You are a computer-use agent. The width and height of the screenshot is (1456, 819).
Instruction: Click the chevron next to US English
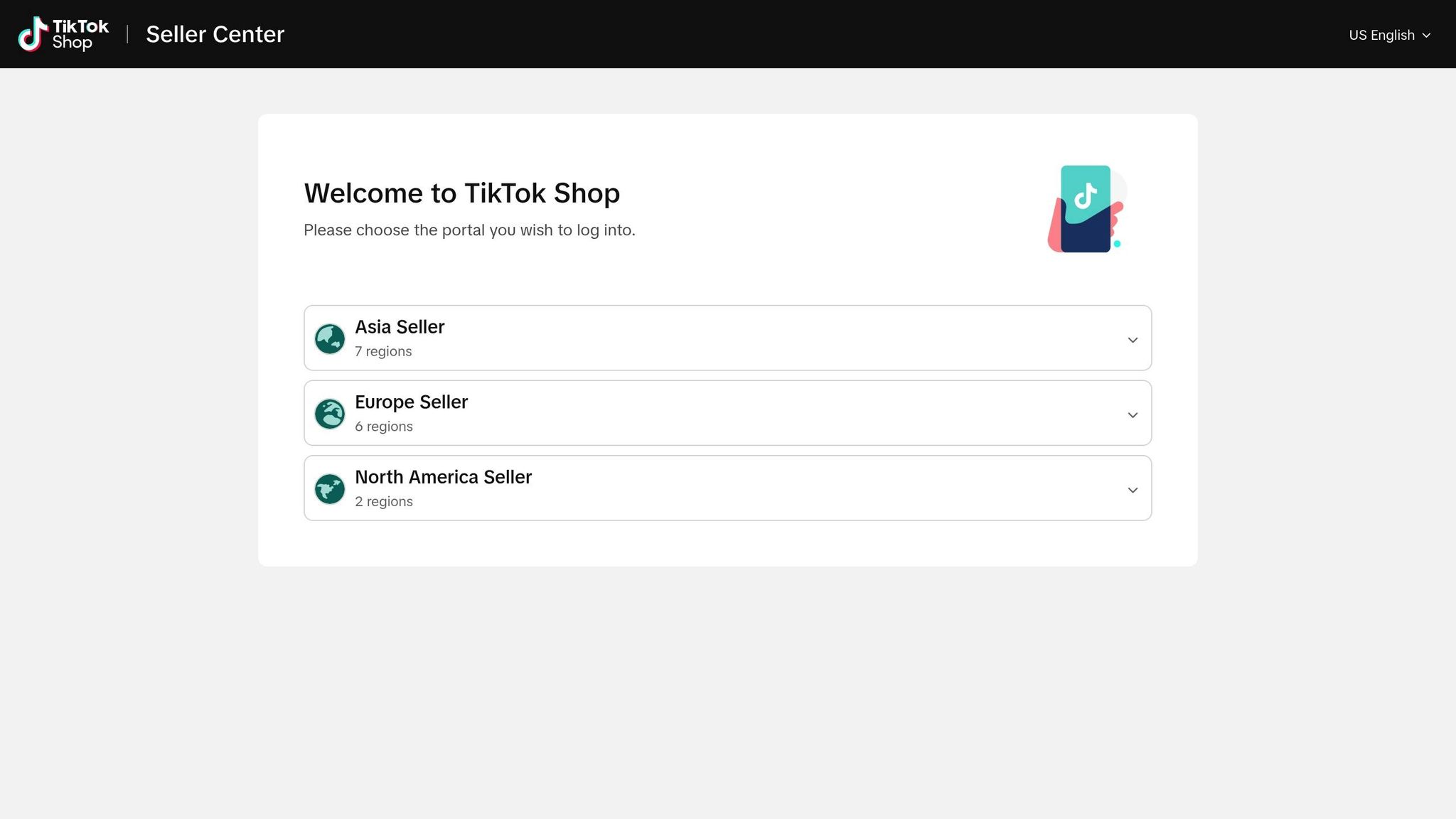pyautogui.click(x=1428, y=36)
